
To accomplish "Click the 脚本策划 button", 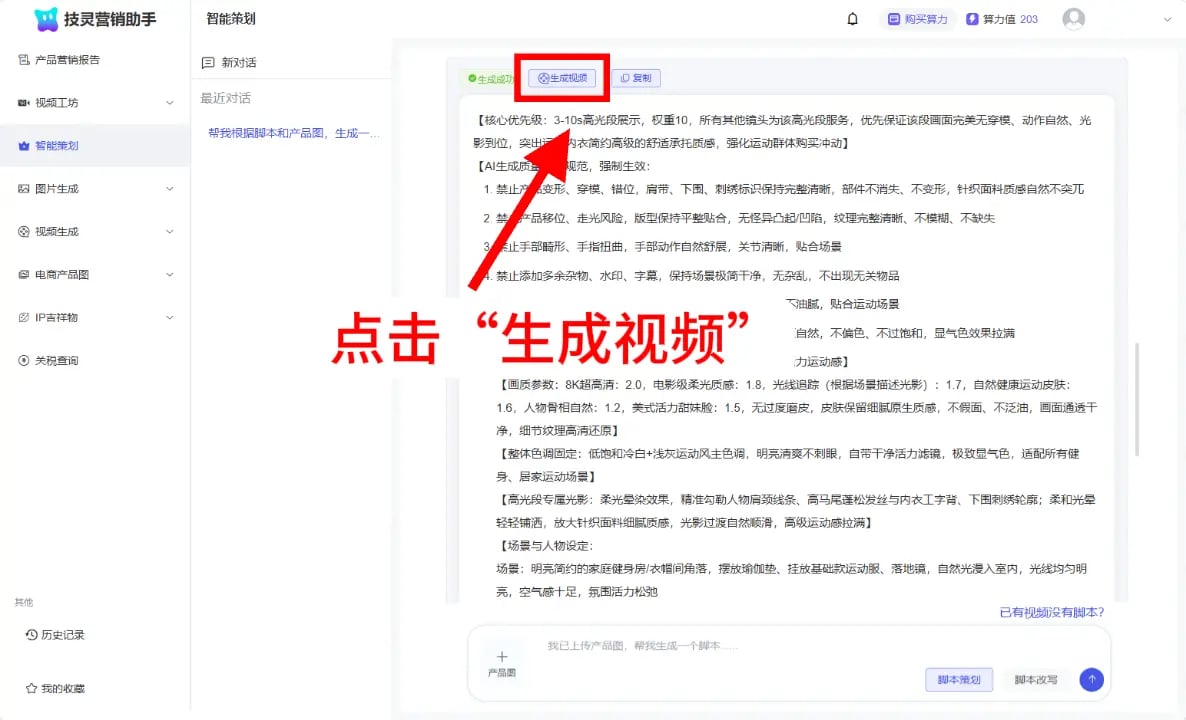I will point(959,679).
